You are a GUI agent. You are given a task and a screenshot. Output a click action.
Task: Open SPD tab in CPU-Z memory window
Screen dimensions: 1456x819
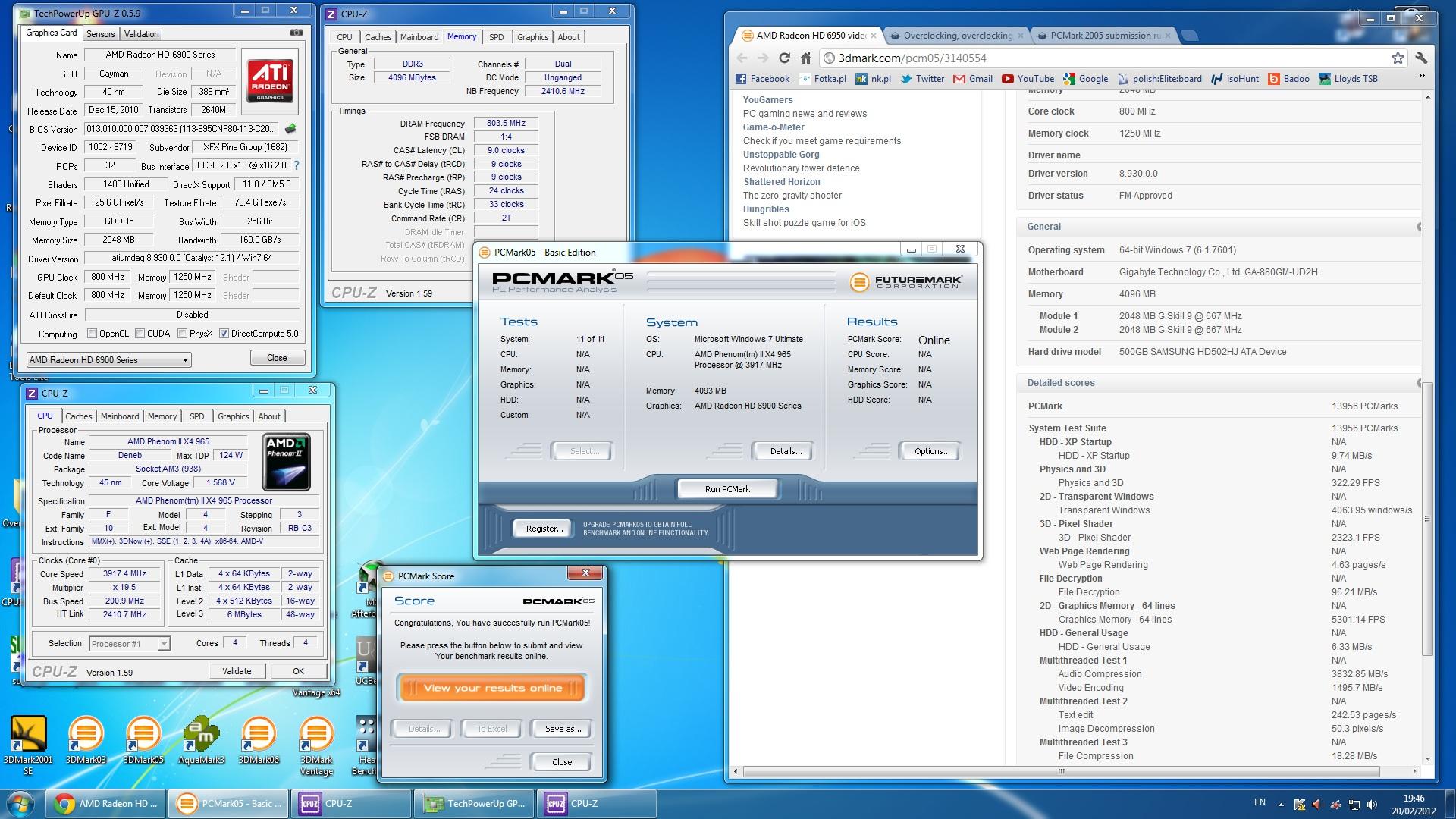pos(496,37)
